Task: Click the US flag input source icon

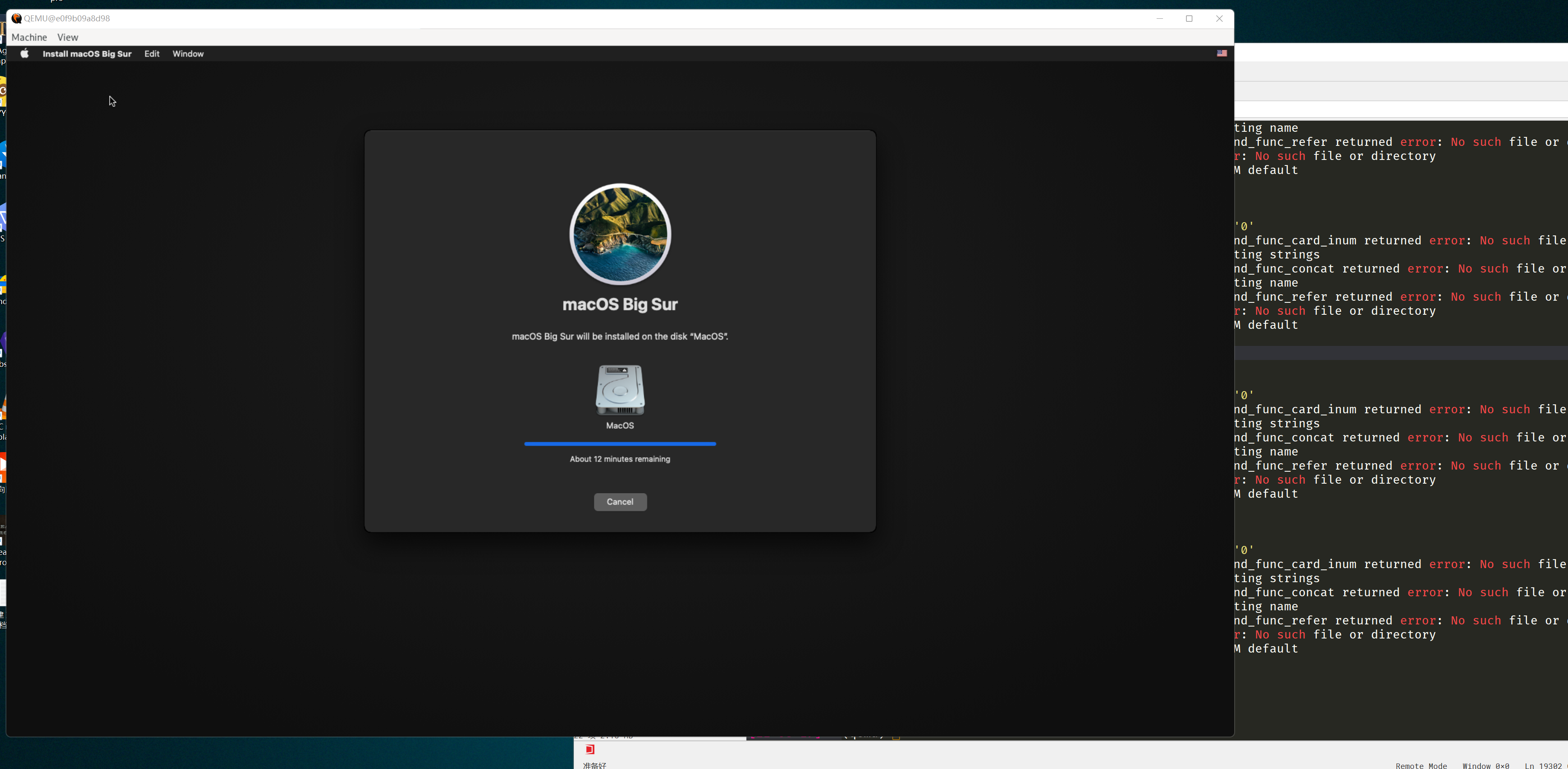Action: tap(1221, 54)
